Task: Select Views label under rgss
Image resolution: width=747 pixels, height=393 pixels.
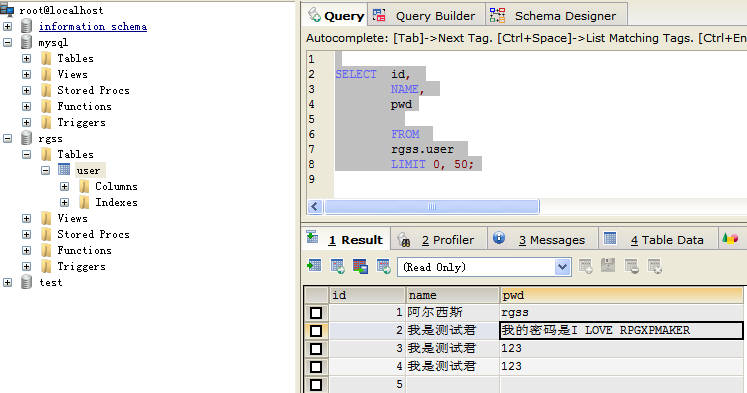Action: 72,218
